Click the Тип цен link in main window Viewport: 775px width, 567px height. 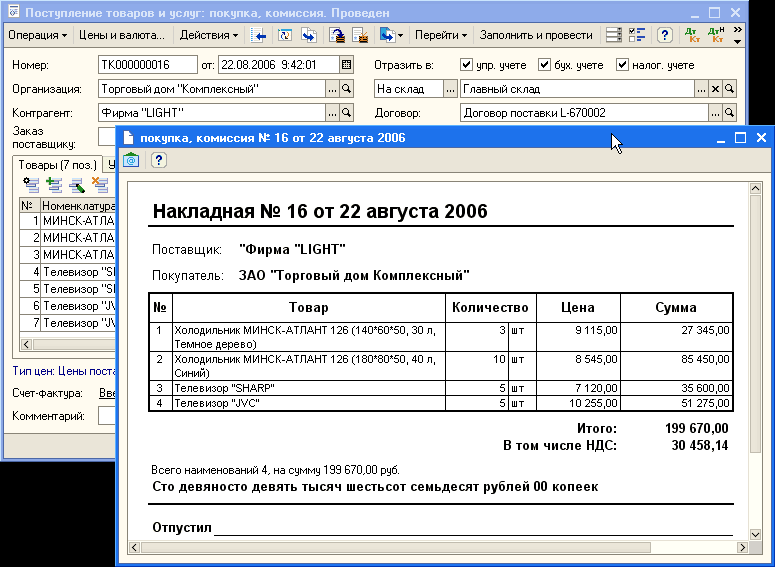pos(64,371)
